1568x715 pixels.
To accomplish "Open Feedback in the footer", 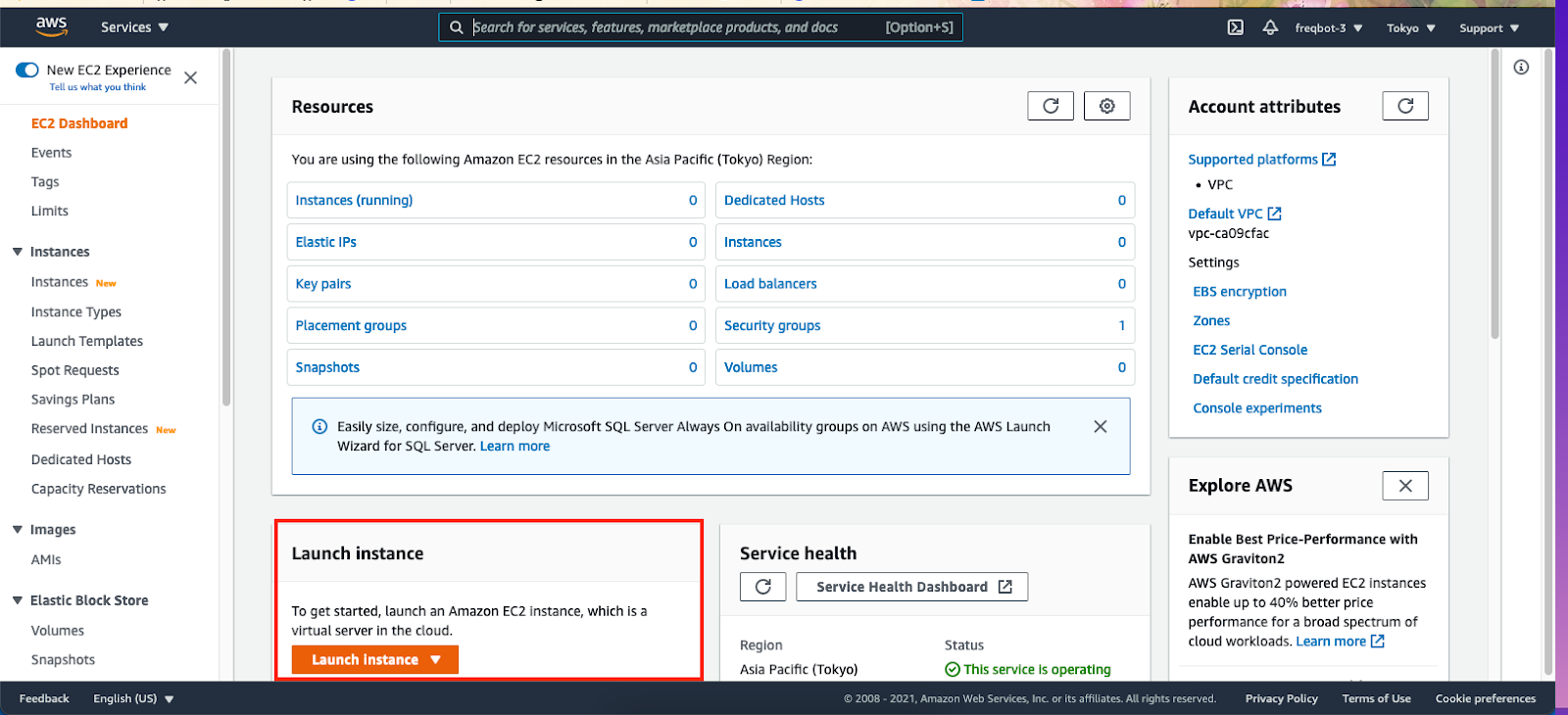I will 44,698.
